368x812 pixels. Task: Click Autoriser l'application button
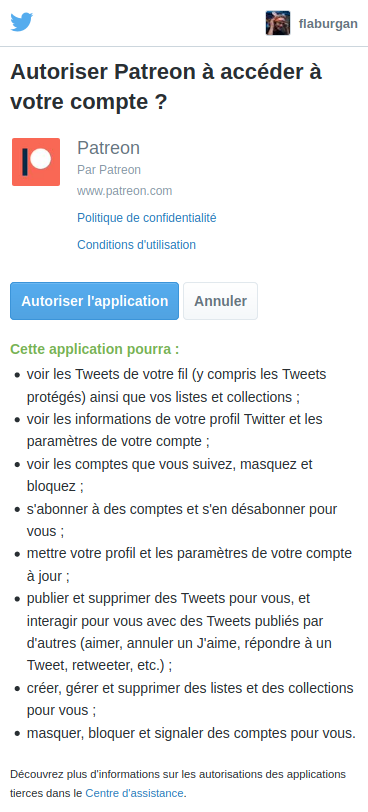(95, 301)
